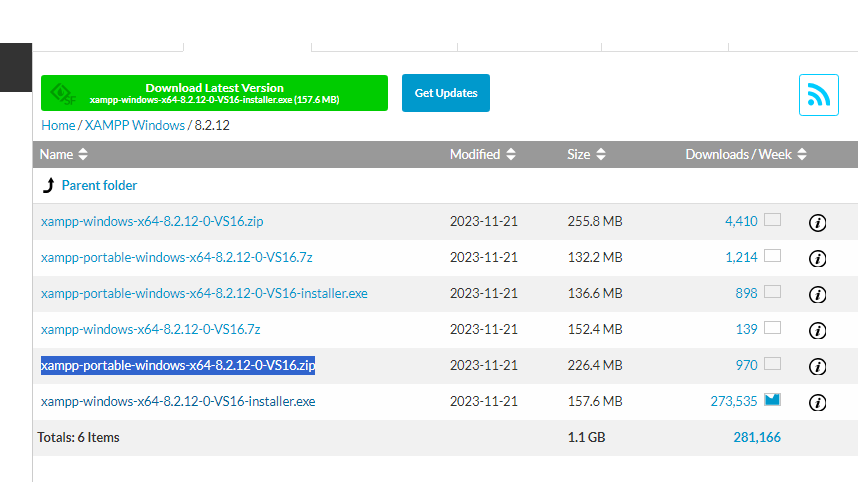Image resolution: width=858 pixels, height=482 pixels.
Task: Open the Parent folder link
Action: coord(99,185)
